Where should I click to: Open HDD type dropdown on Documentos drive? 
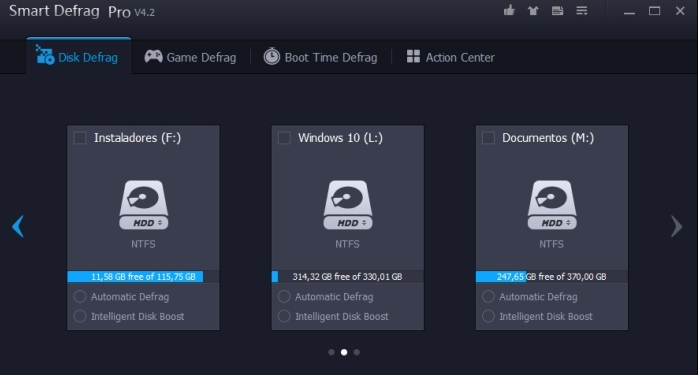[x=568, y=223]
